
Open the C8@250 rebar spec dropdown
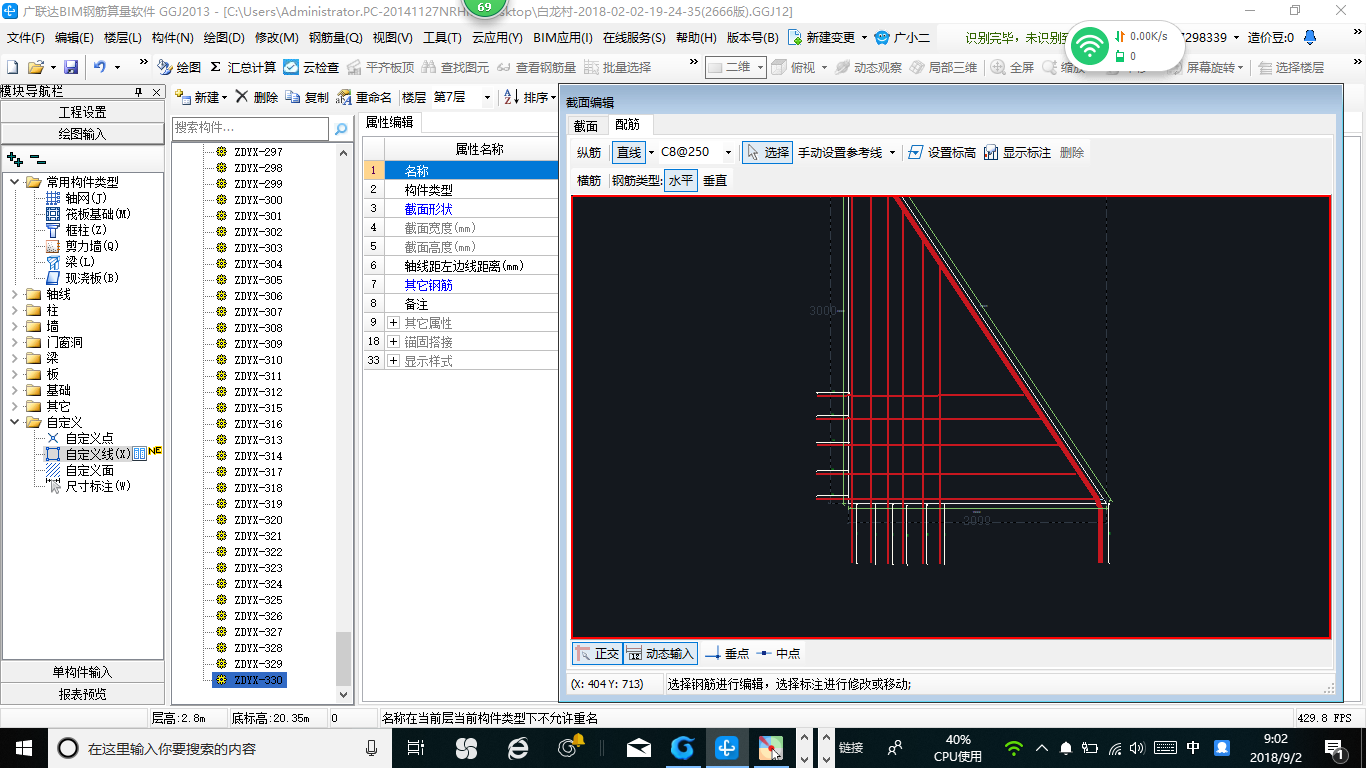728,152
